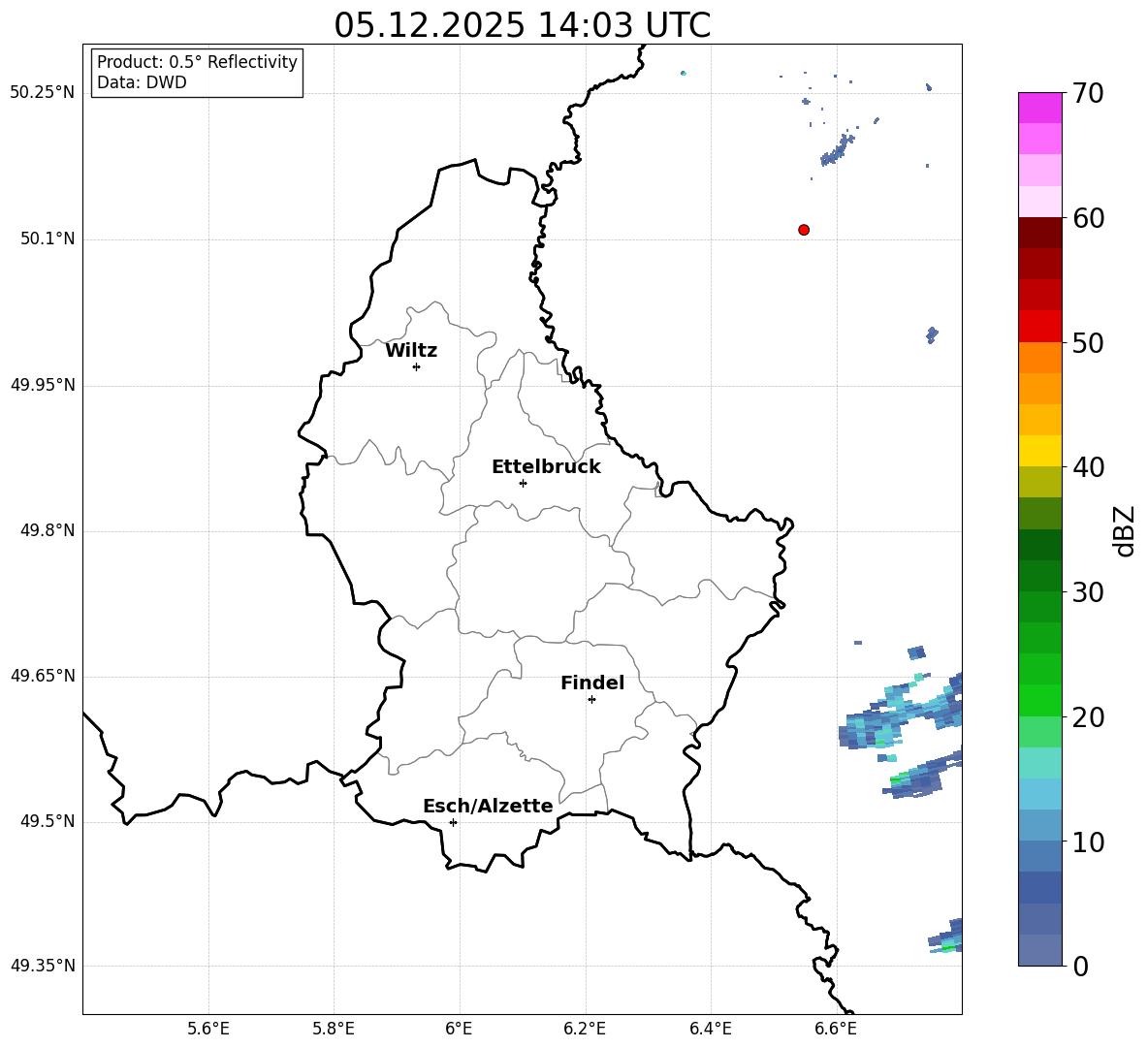Click the dark maroon swatch below 60
The height and width of the screenshot is (1048, 1148).
tap(1039, 233)
